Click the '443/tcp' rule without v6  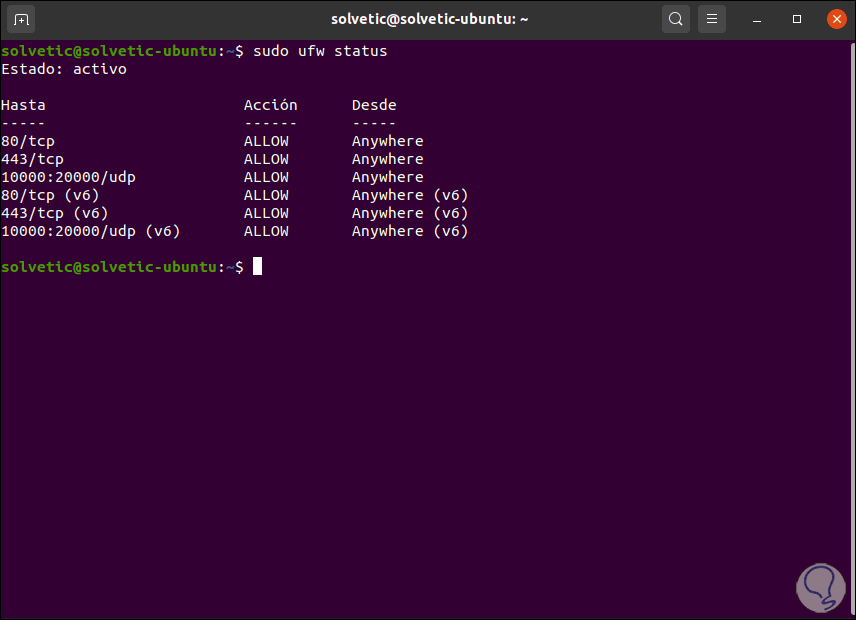tap(32, 159)
